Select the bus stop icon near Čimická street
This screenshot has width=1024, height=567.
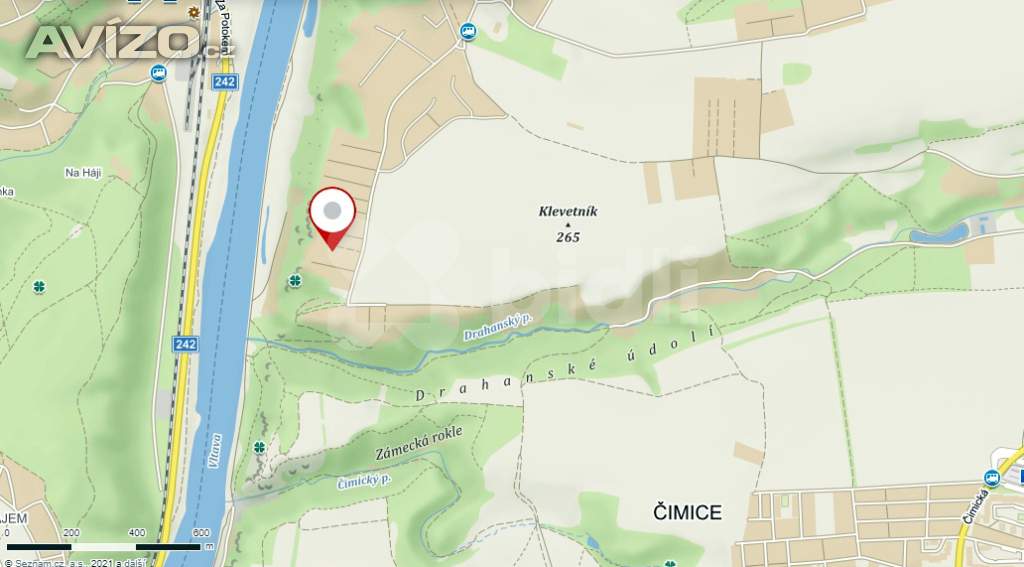tap(992, 478)
